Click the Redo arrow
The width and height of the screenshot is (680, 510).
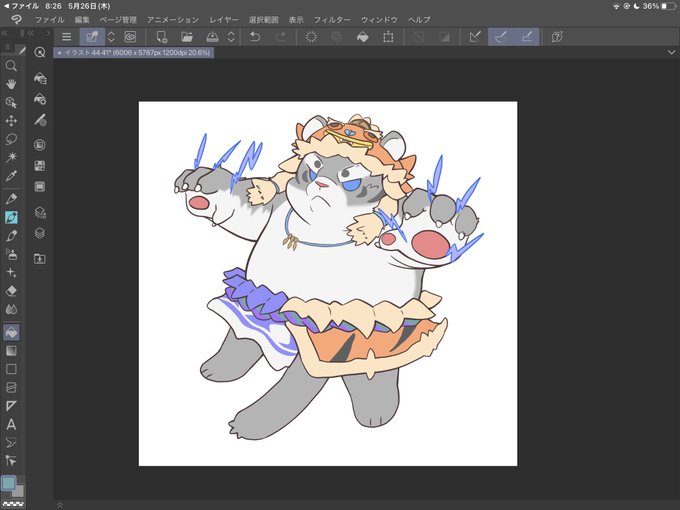click(x=281, y=37)
